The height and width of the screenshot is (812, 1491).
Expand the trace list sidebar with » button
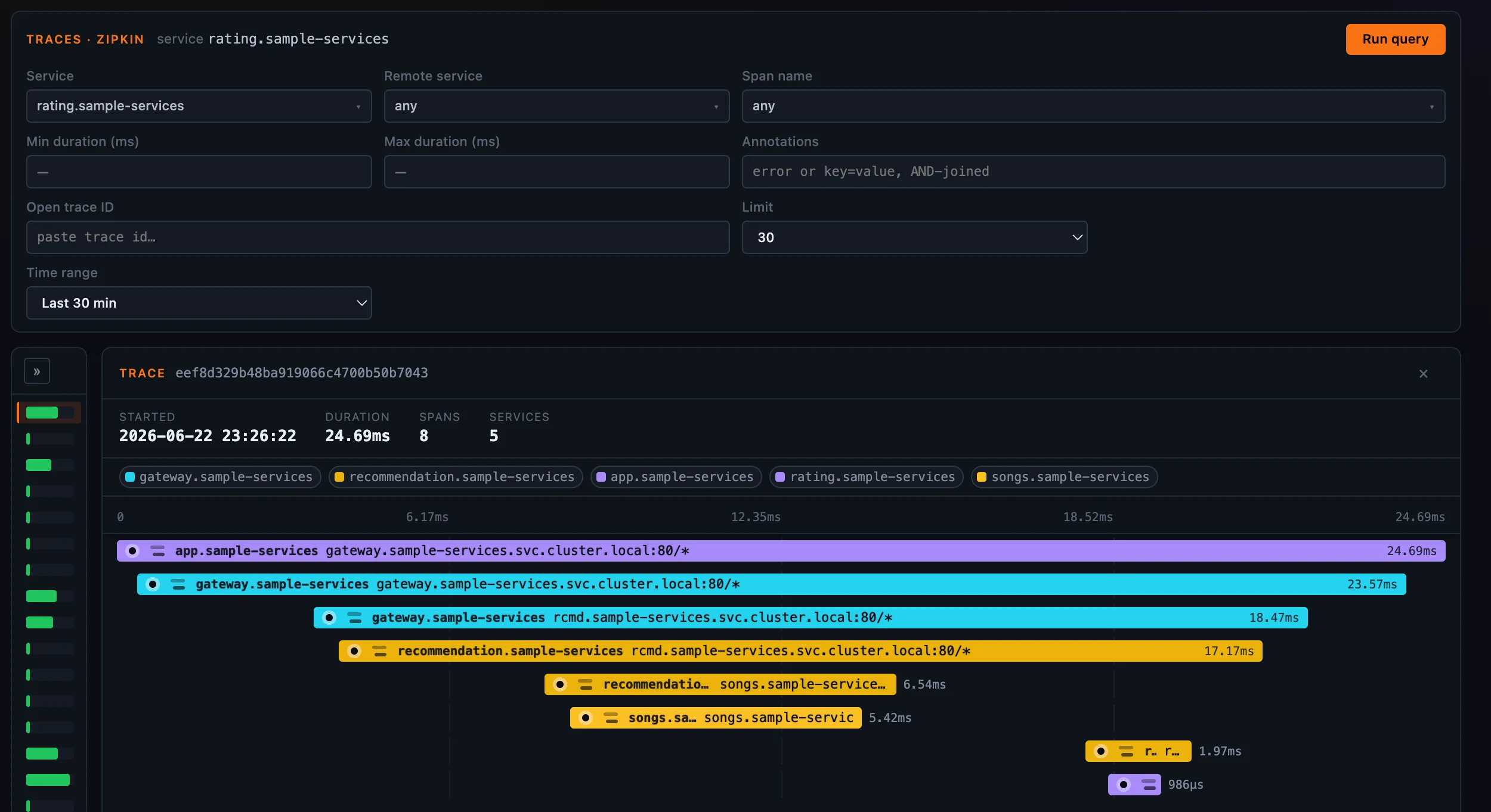tap(37, 371)
